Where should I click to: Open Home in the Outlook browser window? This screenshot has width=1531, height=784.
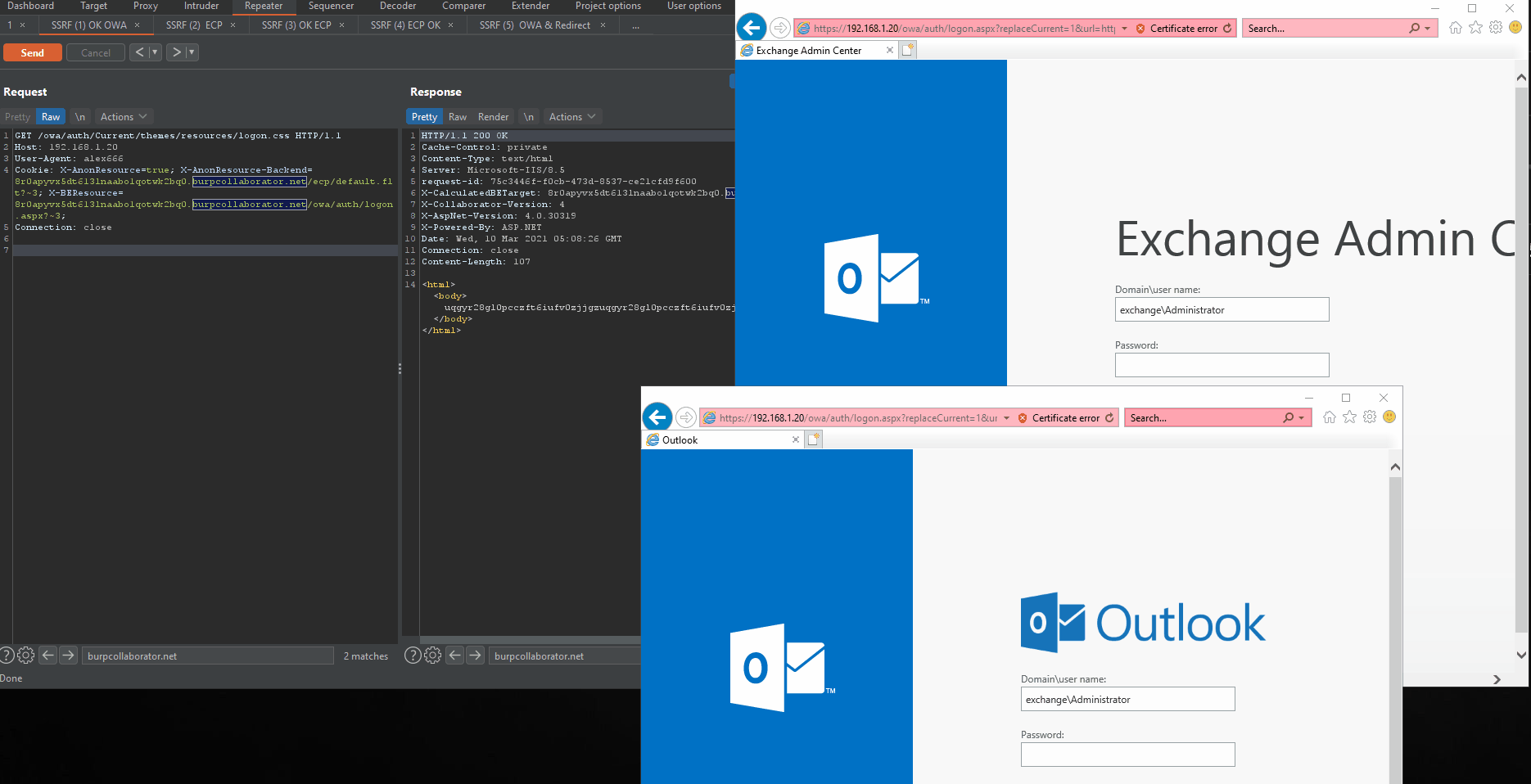coord(1329,417)
